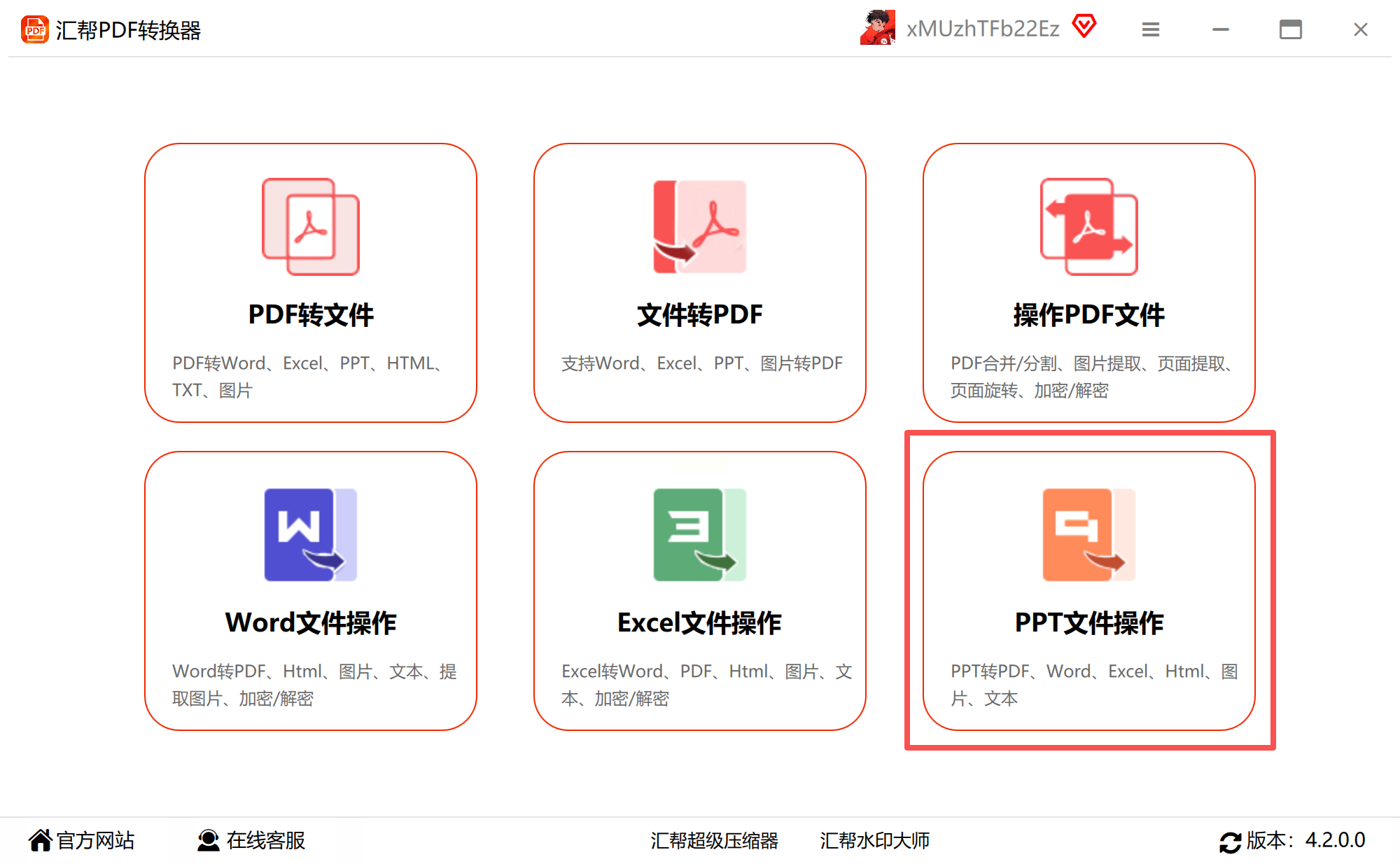Click the 文件转PDF red document icon
This screenshot has height=864, width=1400.
[699, 226]
